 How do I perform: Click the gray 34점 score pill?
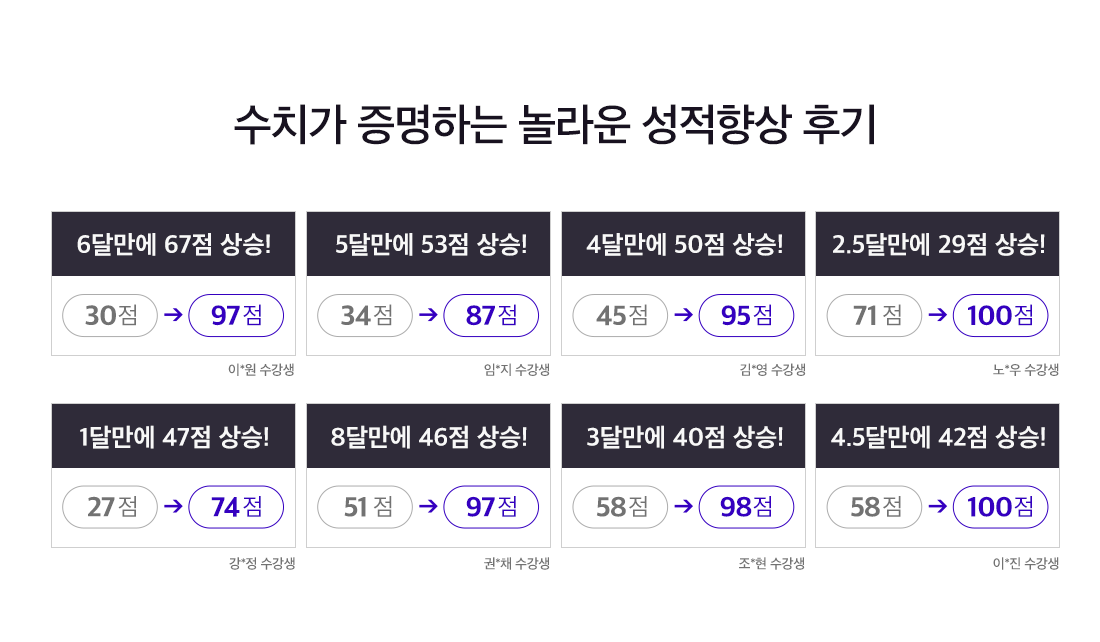[365, 315]
